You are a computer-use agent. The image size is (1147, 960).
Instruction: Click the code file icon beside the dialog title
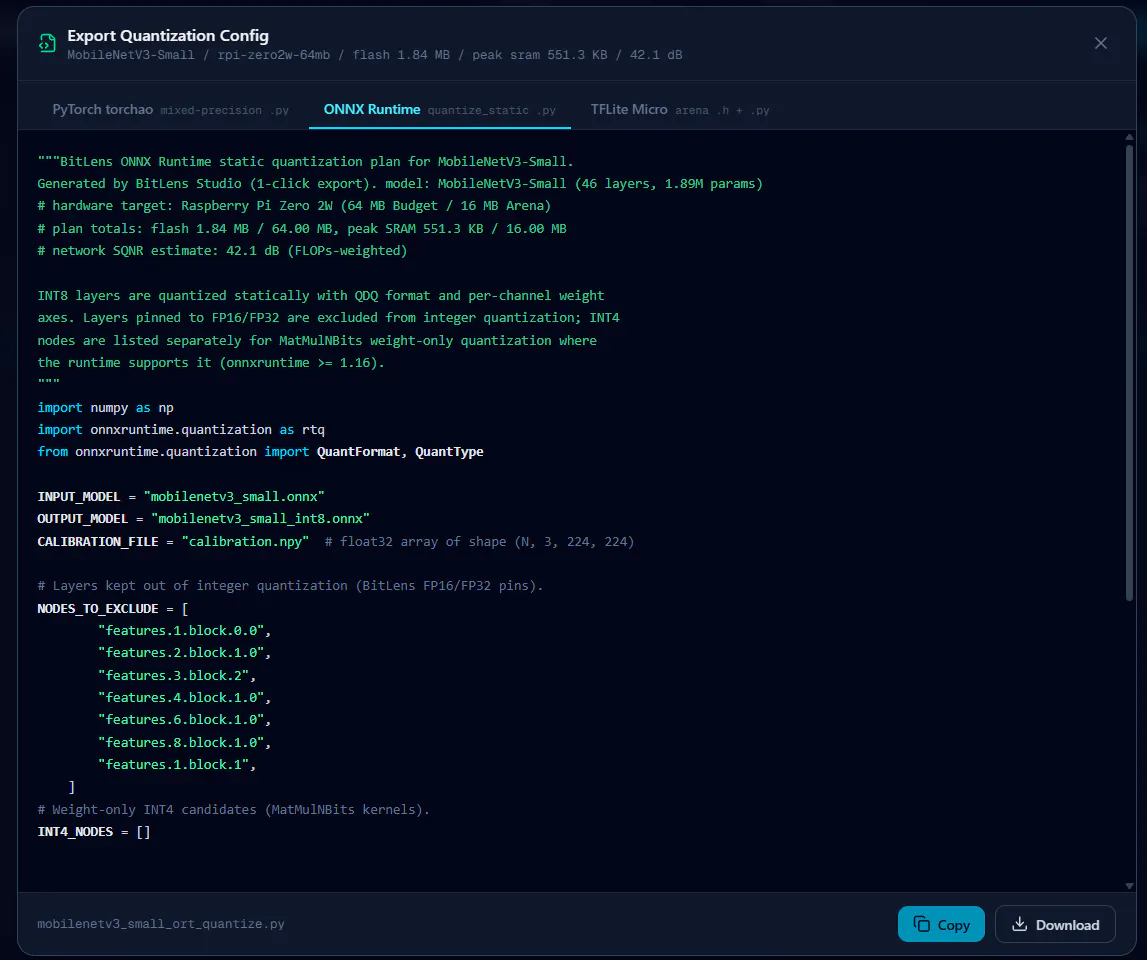(x=47, y=44)
